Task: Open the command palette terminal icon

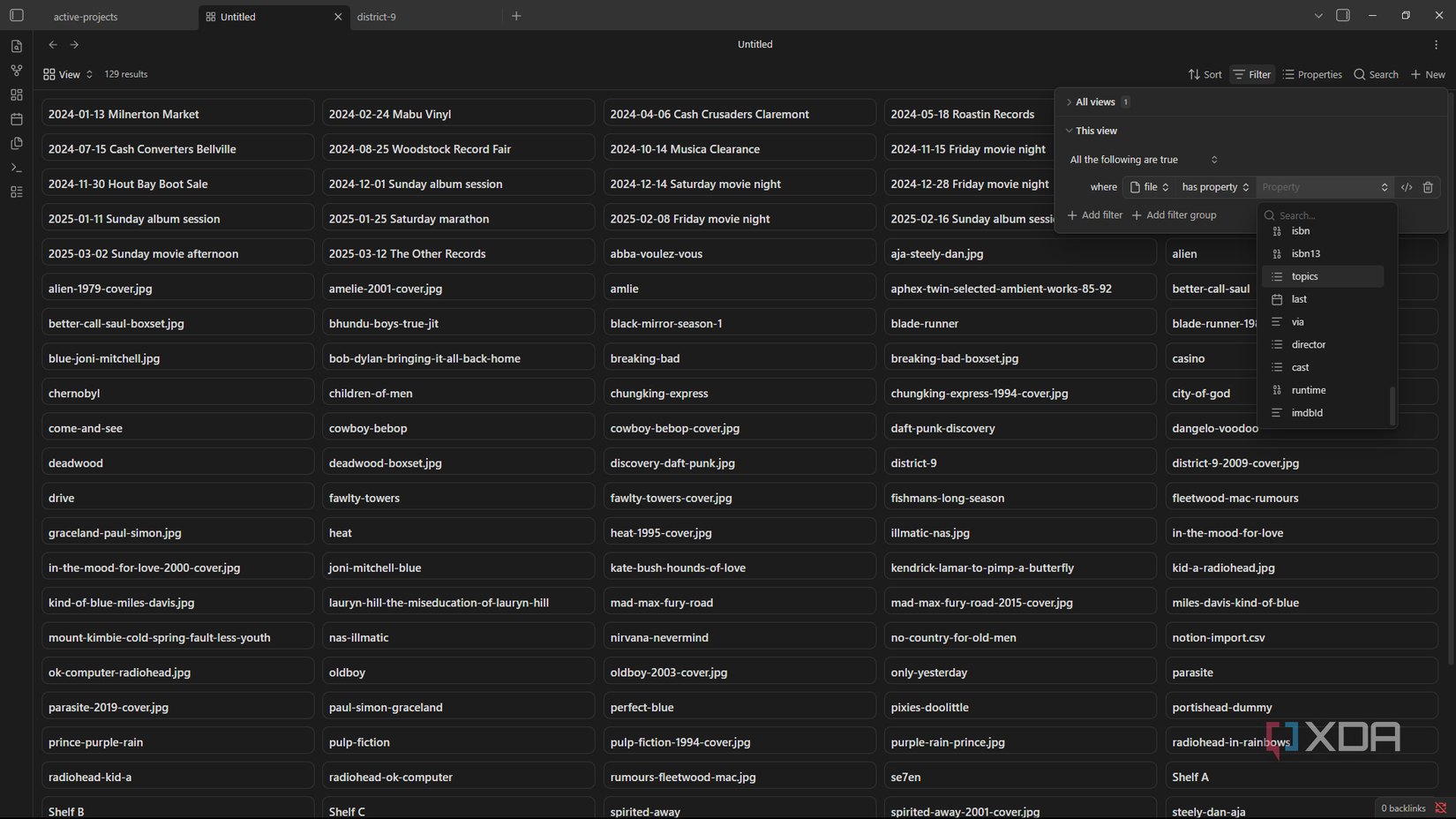Action: (x=17, y=168)
